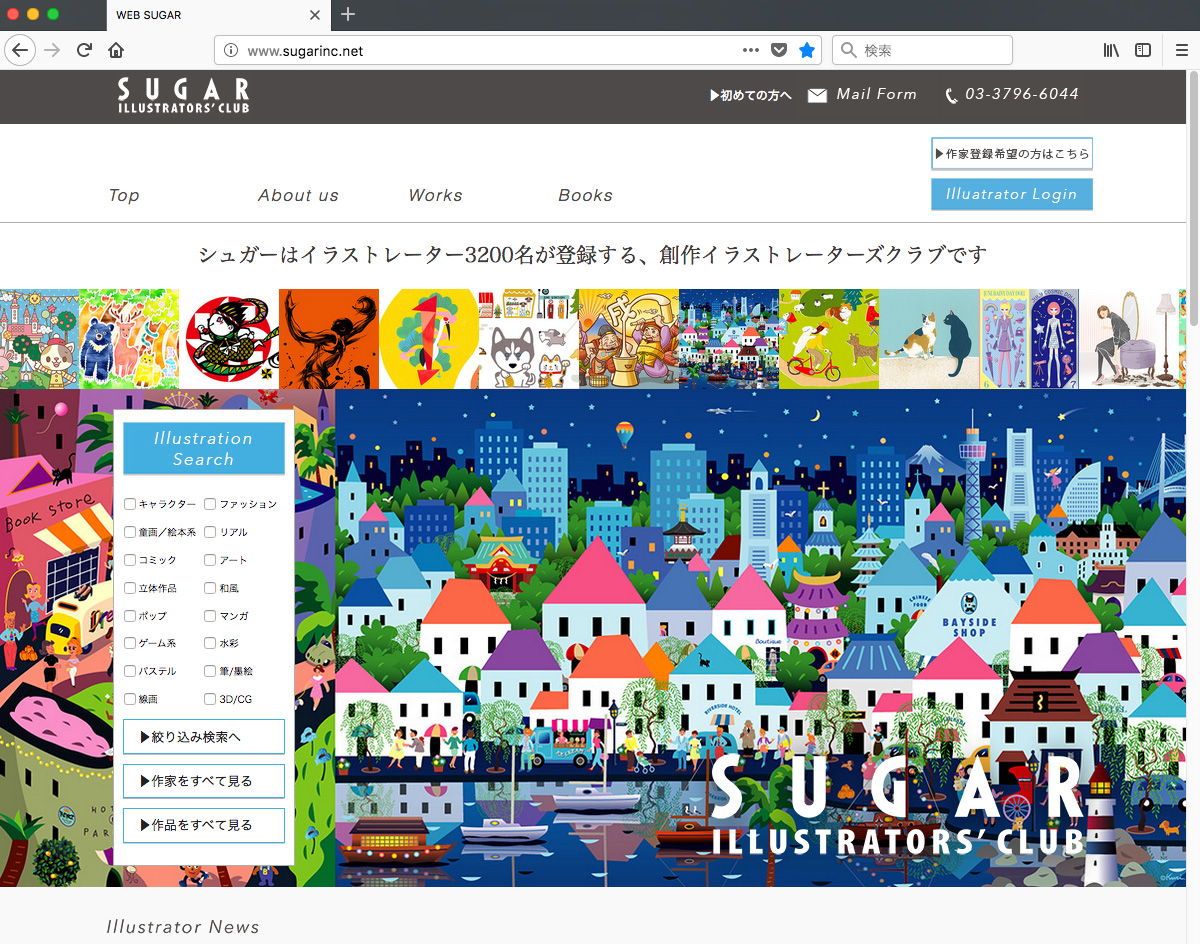Open the Mail Form link
Viewport: 1200px width, 944px height.
tap(876, 94)
